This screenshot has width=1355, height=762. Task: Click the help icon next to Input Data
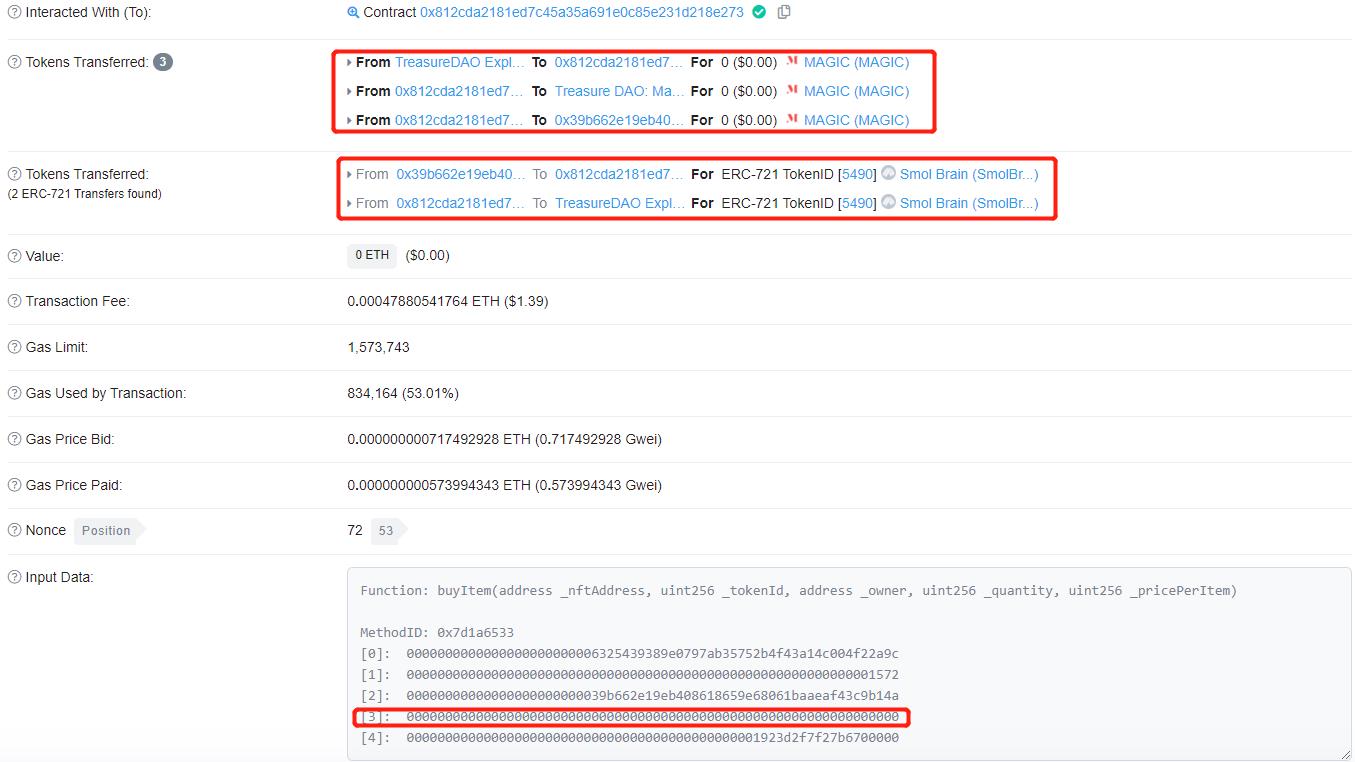(14, 577)
